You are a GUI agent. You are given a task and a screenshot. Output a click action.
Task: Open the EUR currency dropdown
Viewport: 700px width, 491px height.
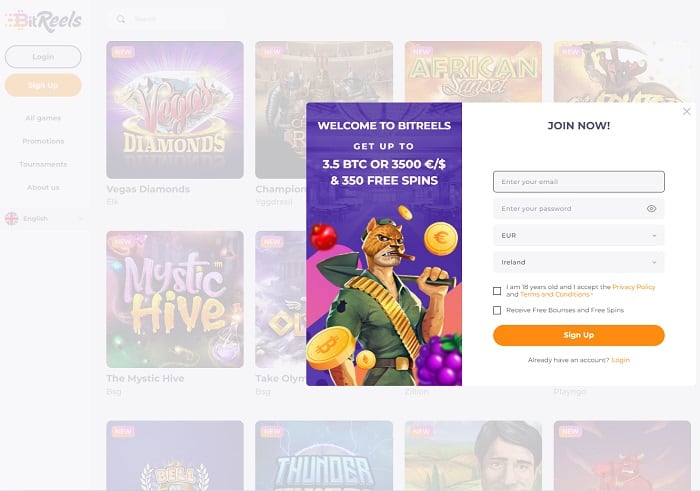[579, 235]
